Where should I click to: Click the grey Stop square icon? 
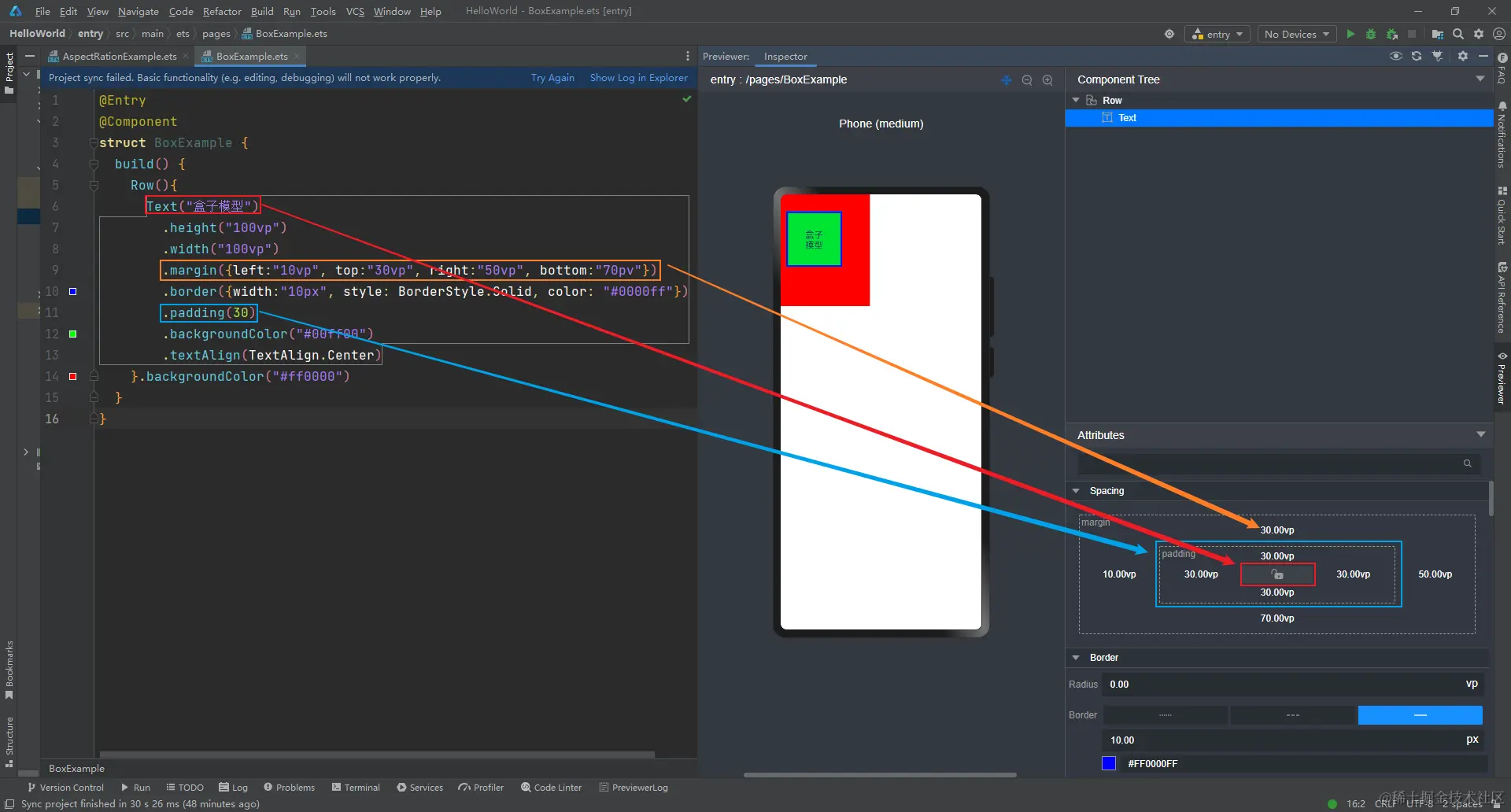click(x=1412, y=34)
